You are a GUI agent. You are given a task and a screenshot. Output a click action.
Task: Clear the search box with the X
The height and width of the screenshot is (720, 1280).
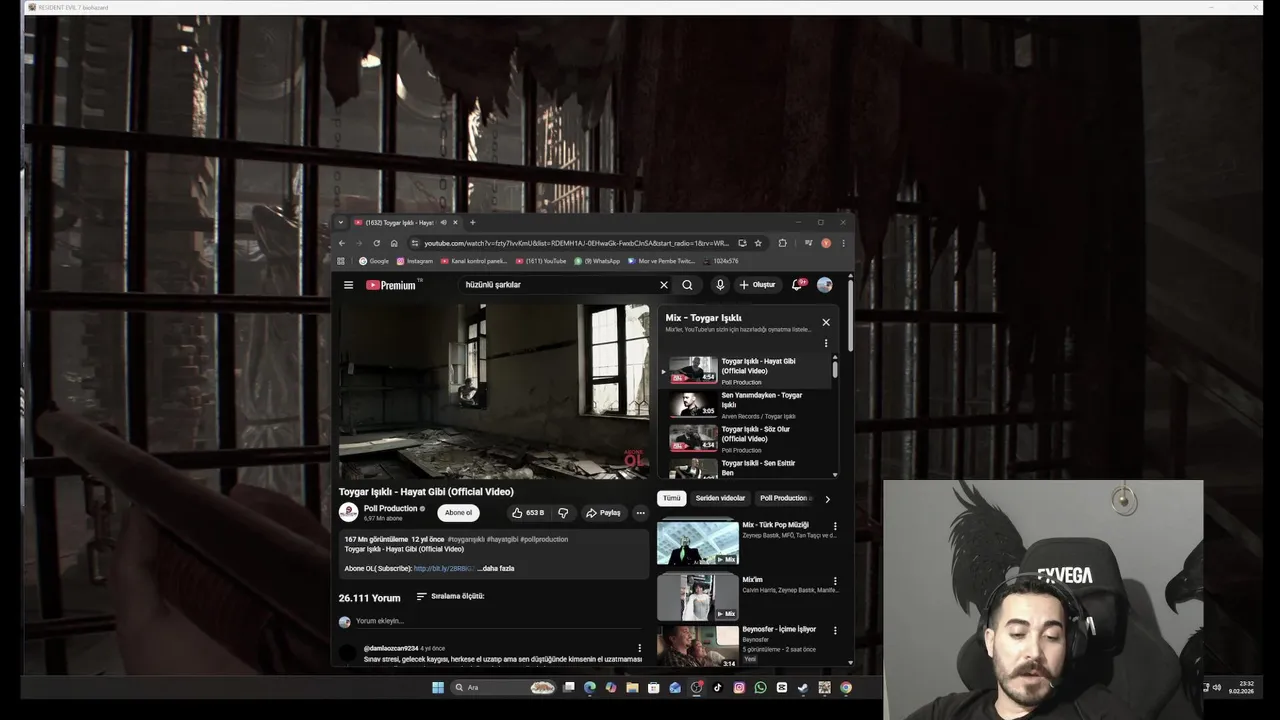(663, 285)
